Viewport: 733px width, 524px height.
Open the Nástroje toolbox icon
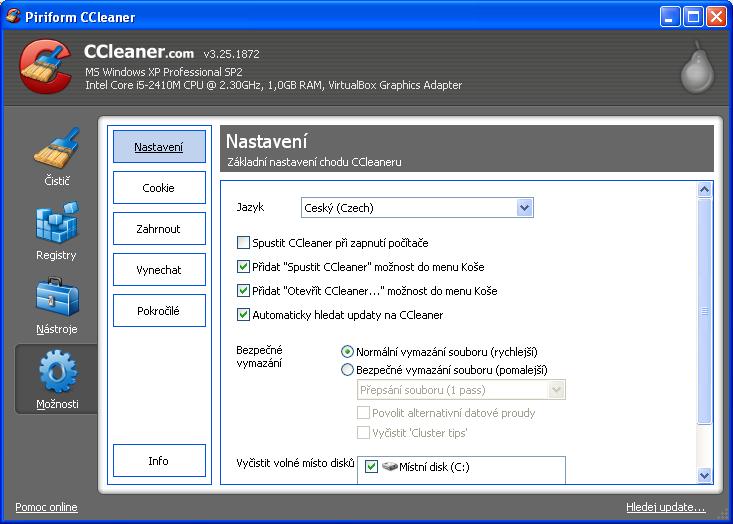tap(56, 299)
